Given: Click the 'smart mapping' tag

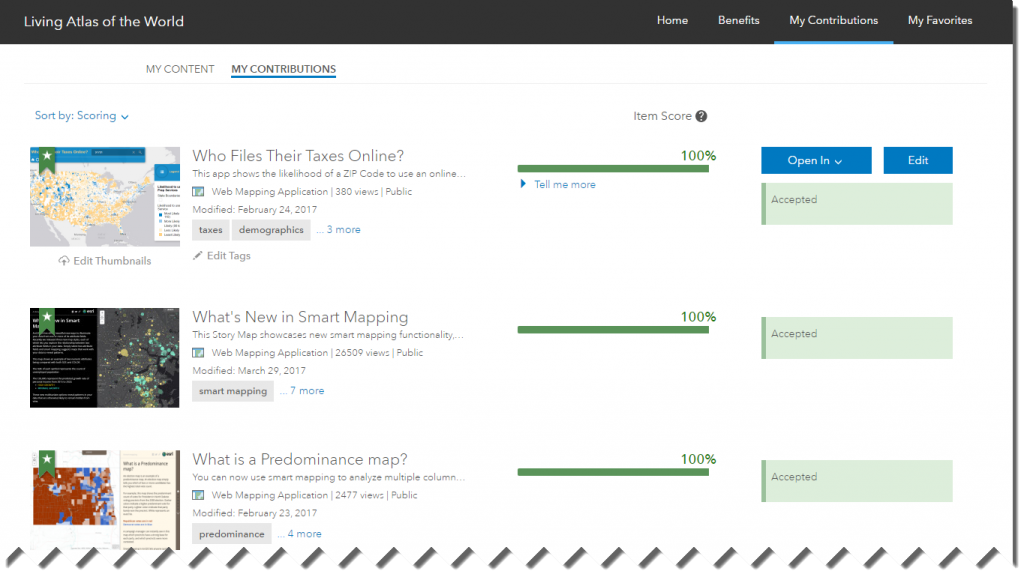Looking at the screenshot, I should 232,391.
